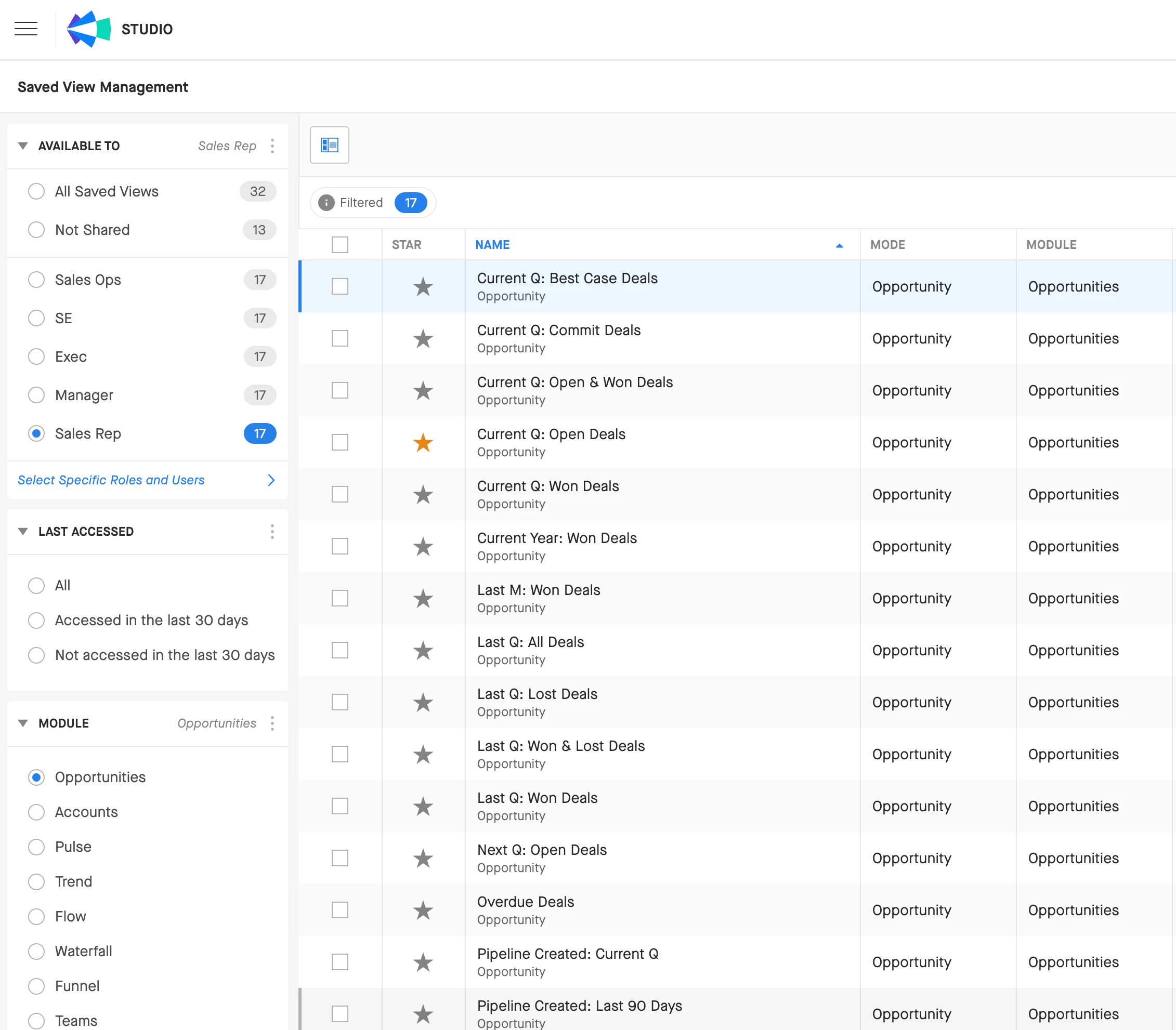Select the All Saved Views radio button
Viewport: 1176px width, 1030px height.
click(x=36, y=191)
